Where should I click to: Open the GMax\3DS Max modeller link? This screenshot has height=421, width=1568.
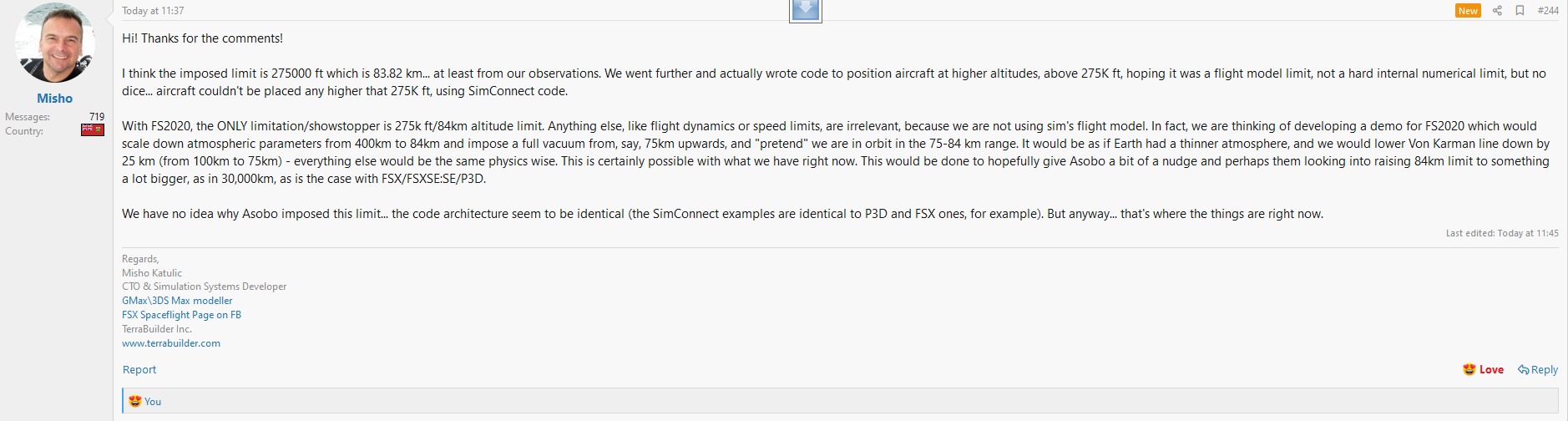tap(177, 301)
